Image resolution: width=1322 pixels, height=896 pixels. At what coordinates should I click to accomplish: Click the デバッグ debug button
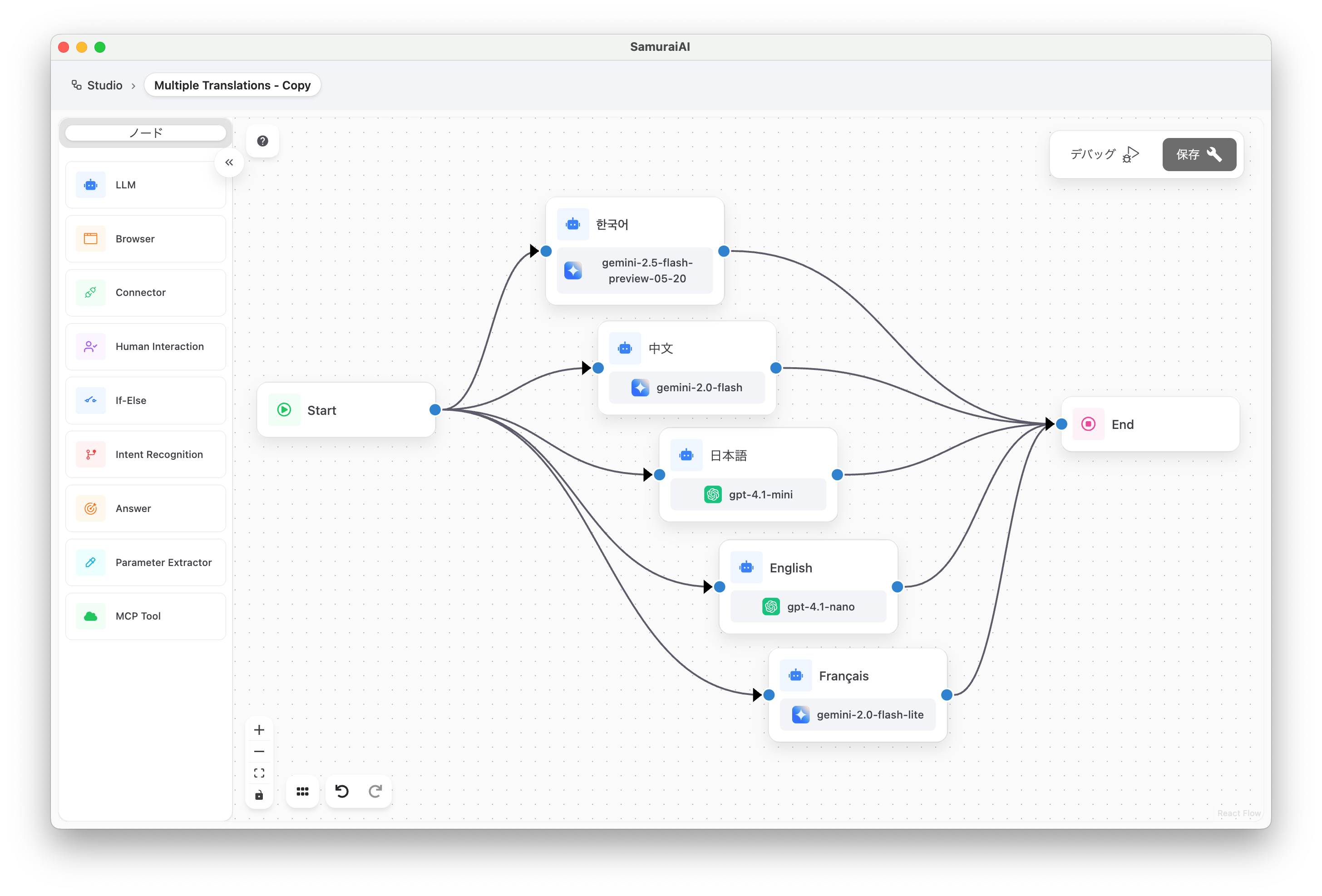pos(1104,154)
